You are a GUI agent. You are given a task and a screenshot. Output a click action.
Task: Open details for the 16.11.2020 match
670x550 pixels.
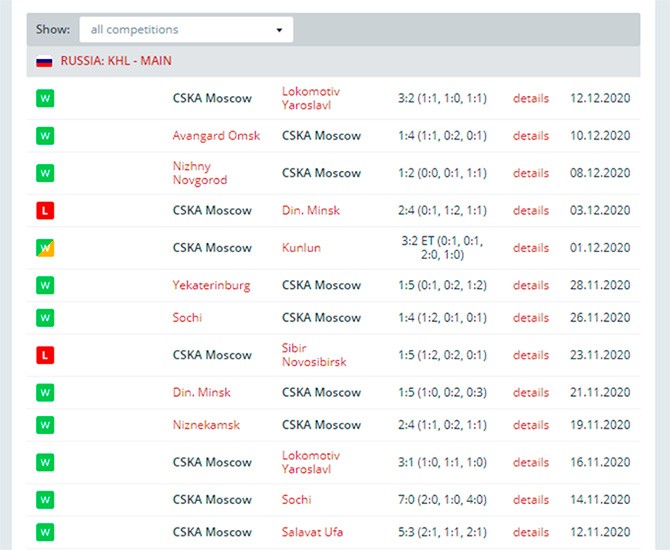pos(531,462)
